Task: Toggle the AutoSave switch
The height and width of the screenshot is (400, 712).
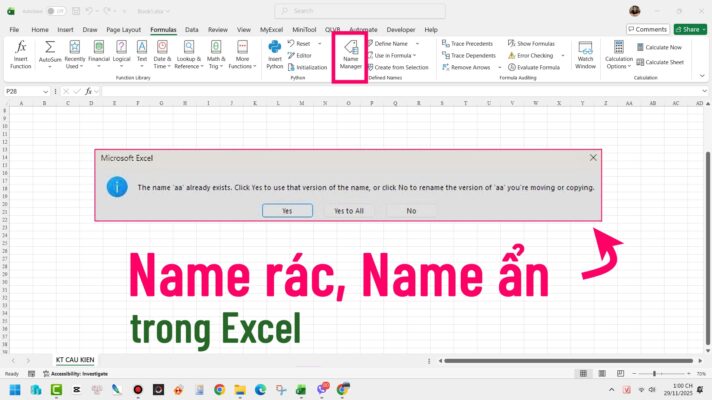Action: coord(56,11)
